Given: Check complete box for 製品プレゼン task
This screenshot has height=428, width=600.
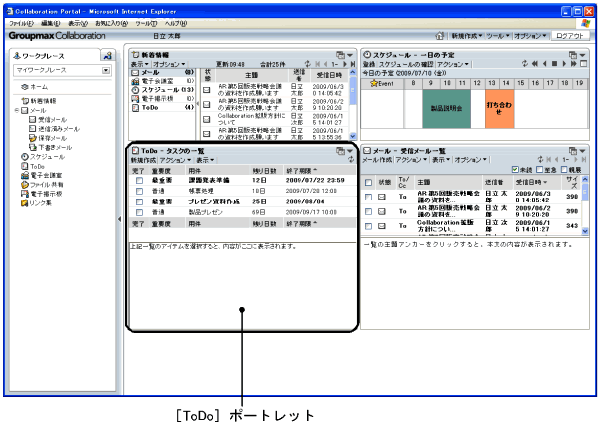Looking at the screenshot, I should coord(139,212).
